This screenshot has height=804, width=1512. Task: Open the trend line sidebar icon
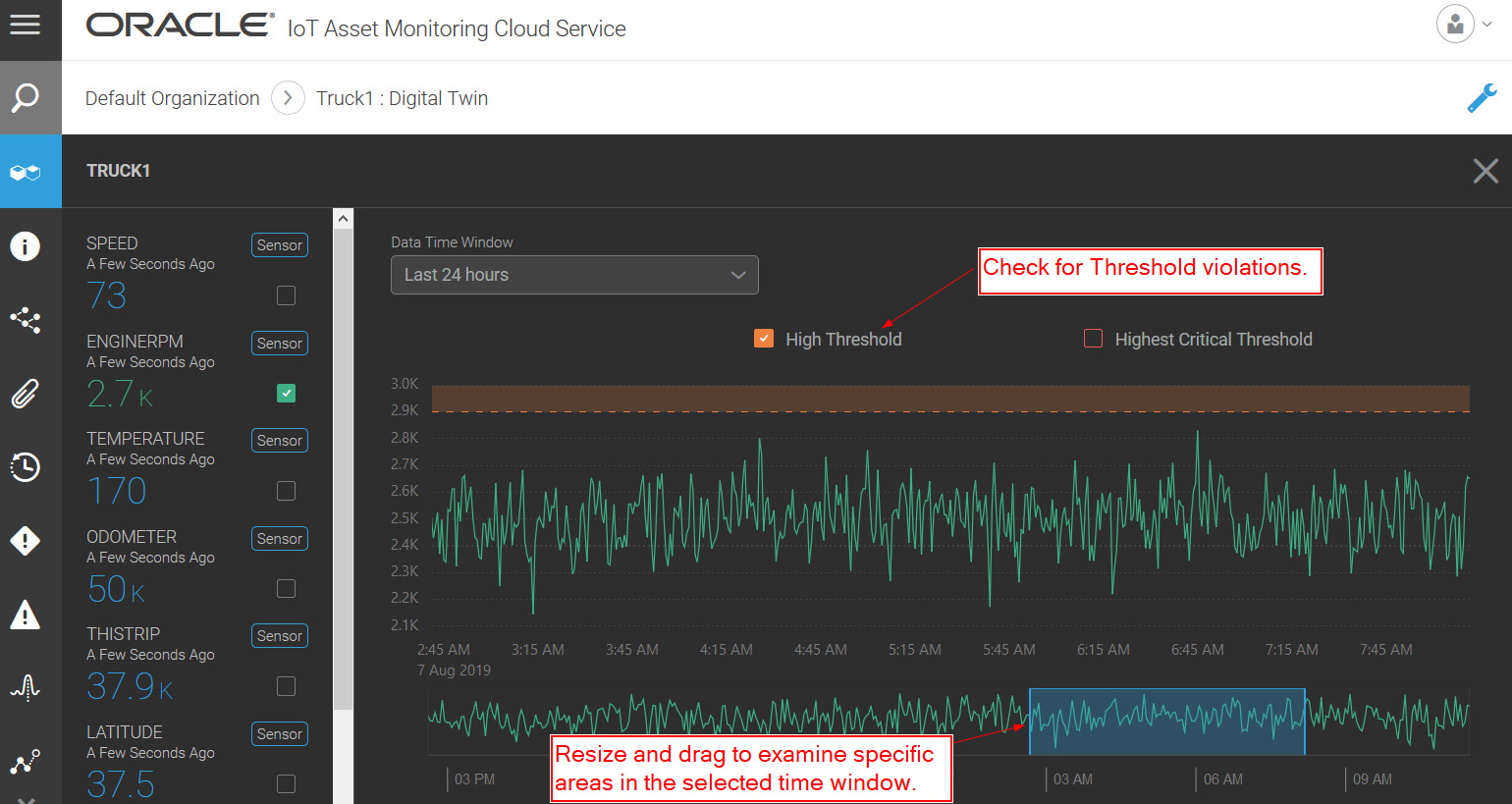[26, 762]
